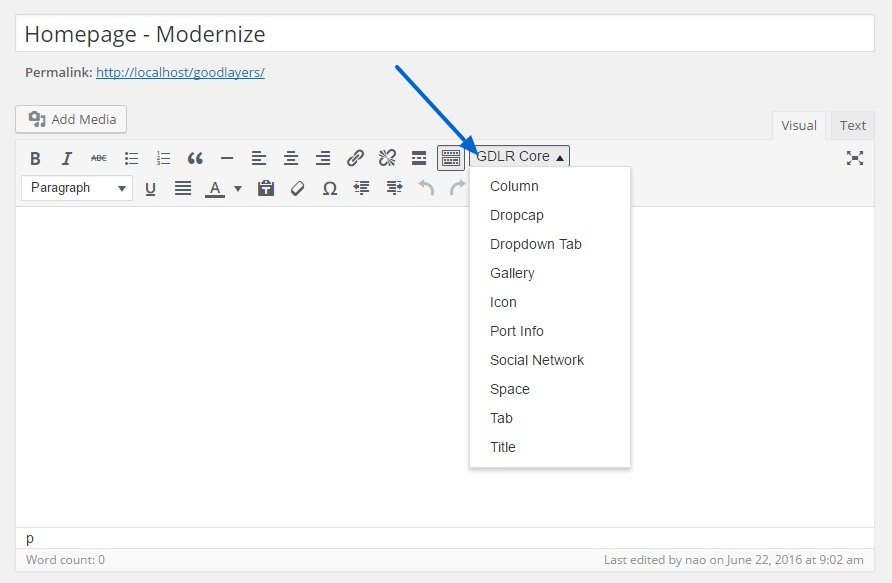Click the page title input field

click(445, 34)
